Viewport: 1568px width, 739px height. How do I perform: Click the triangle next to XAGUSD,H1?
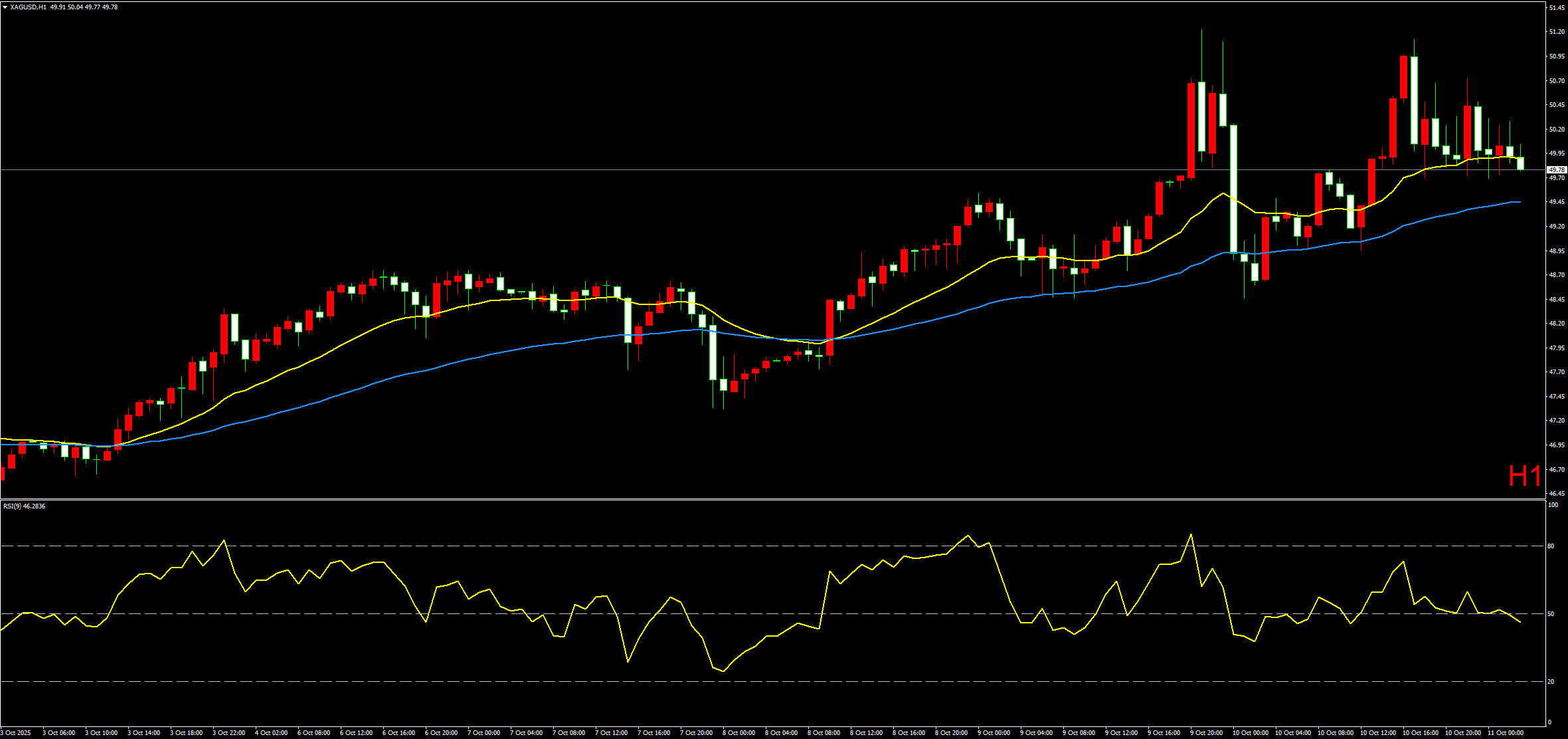point(5,7)
